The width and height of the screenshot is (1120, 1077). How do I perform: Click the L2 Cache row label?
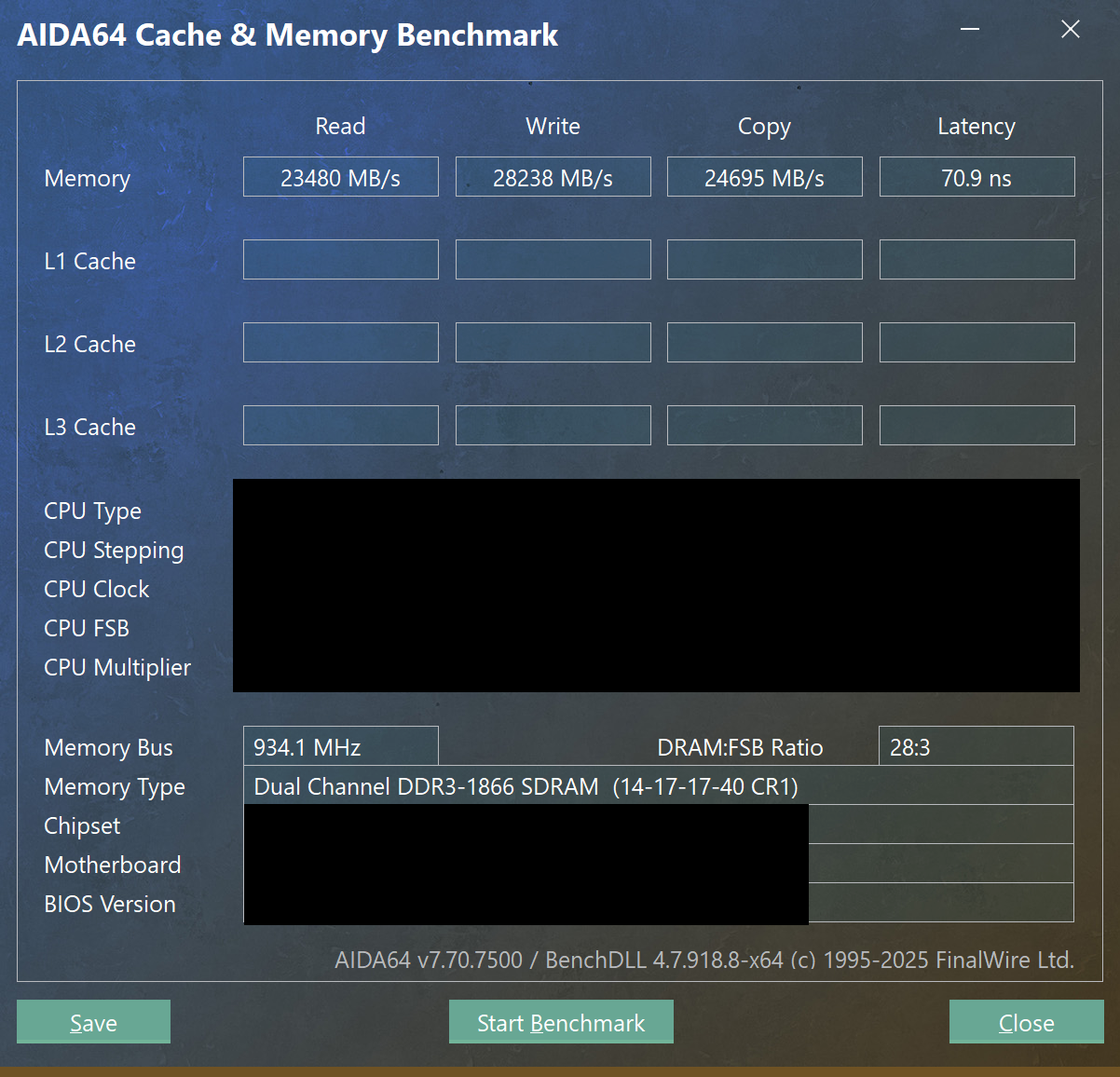coord(90,344)
